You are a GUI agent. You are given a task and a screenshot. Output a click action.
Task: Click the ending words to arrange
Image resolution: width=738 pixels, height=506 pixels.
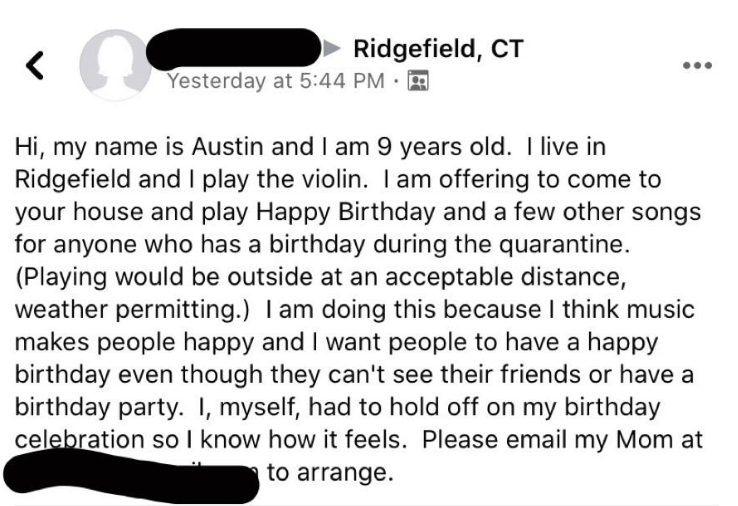click(330, 472)
